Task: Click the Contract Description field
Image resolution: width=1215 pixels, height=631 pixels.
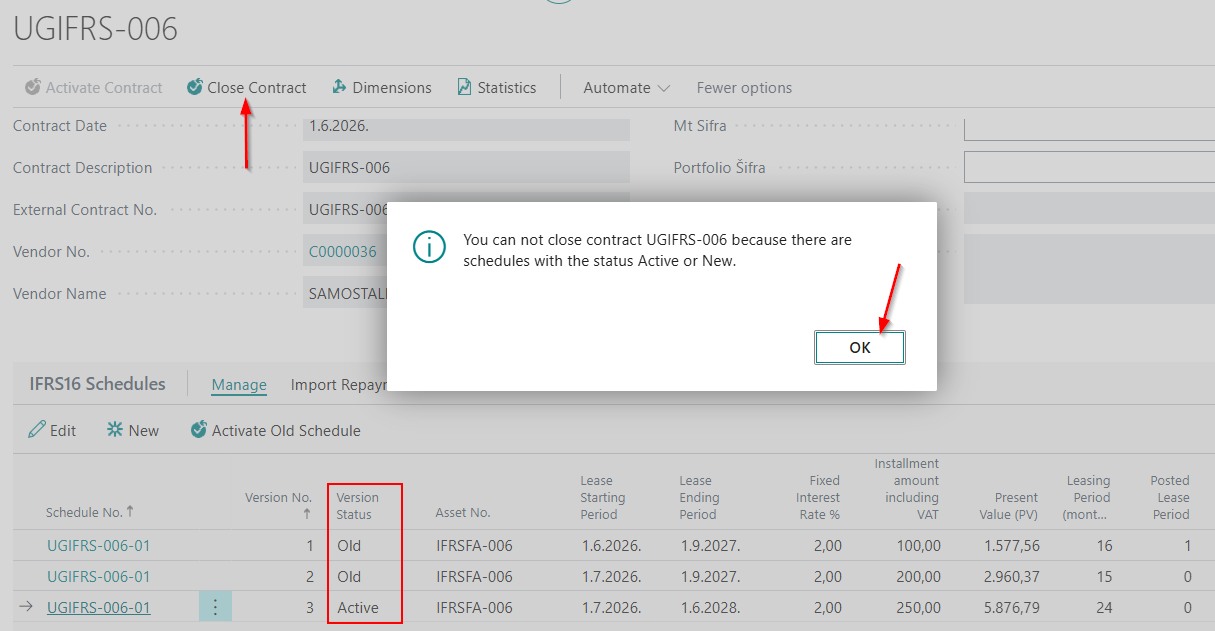Action: [x=466, y=168]
